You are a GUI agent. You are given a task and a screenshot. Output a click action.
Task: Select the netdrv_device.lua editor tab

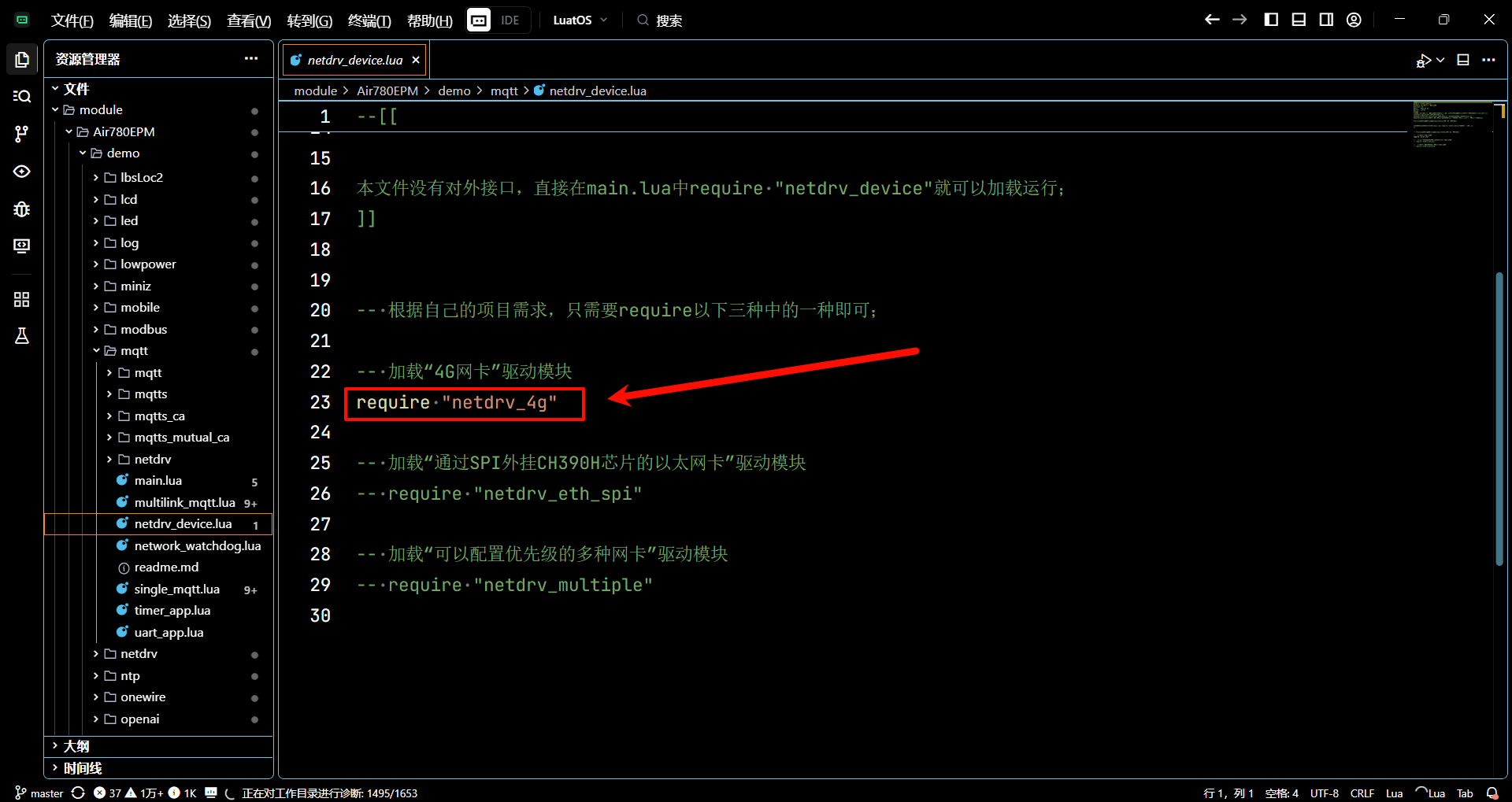click(355, 60)
